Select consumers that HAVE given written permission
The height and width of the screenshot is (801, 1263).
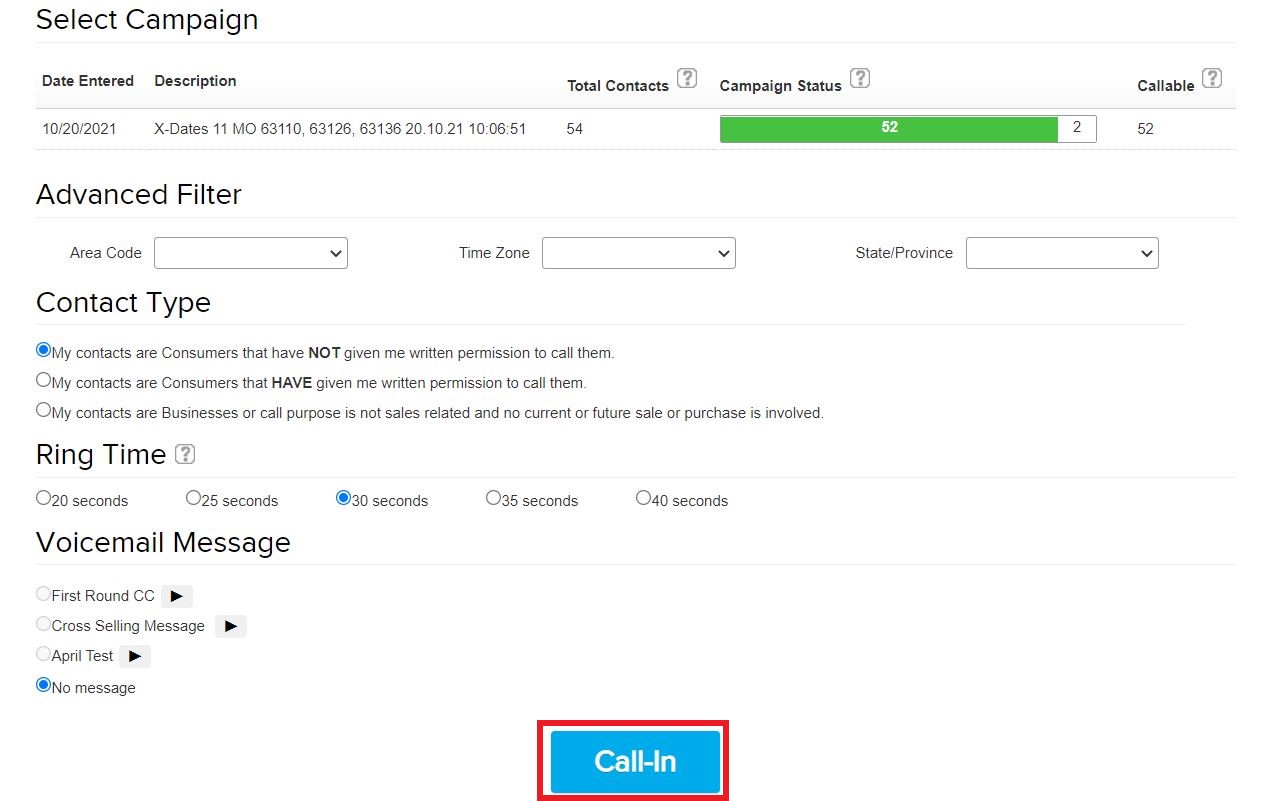tap(44, 380)
